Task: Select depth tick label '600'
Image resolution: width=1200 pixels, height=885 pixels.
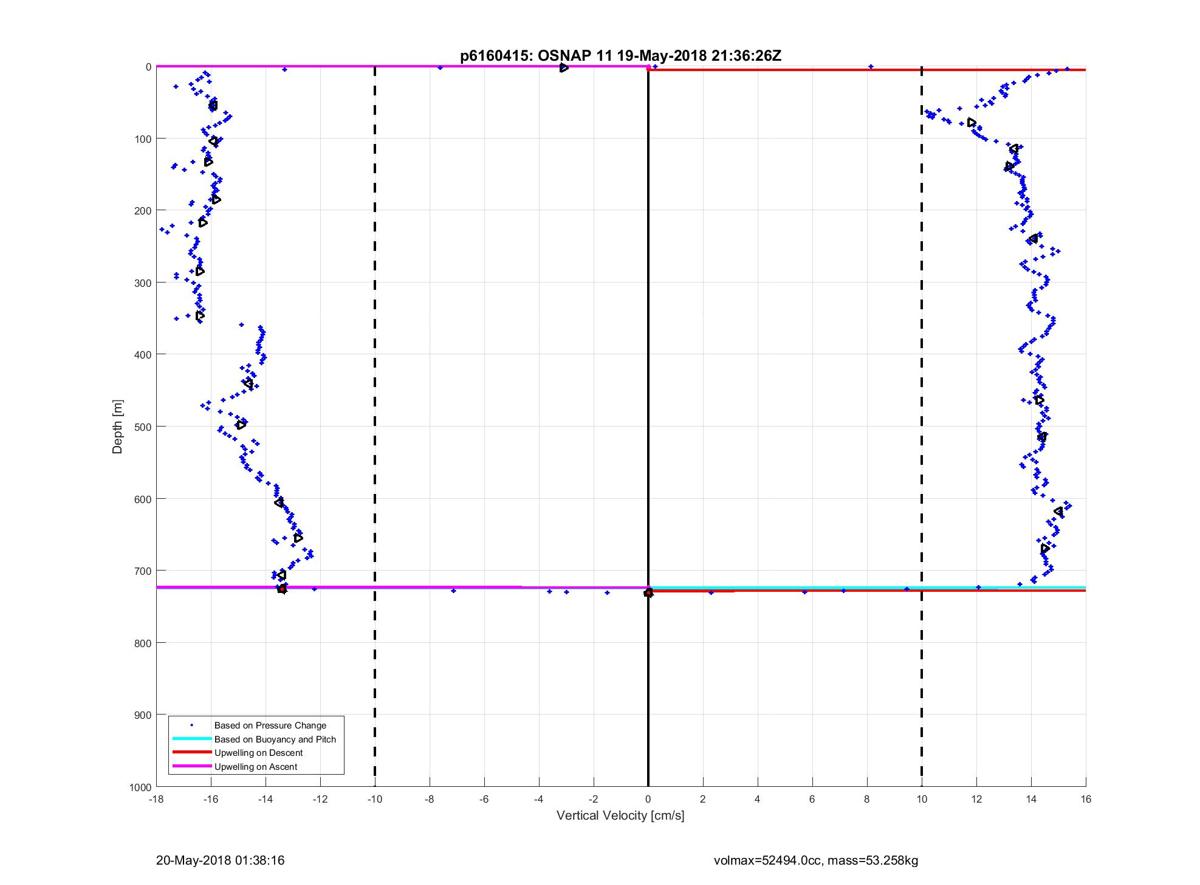Action: [142, 499]
